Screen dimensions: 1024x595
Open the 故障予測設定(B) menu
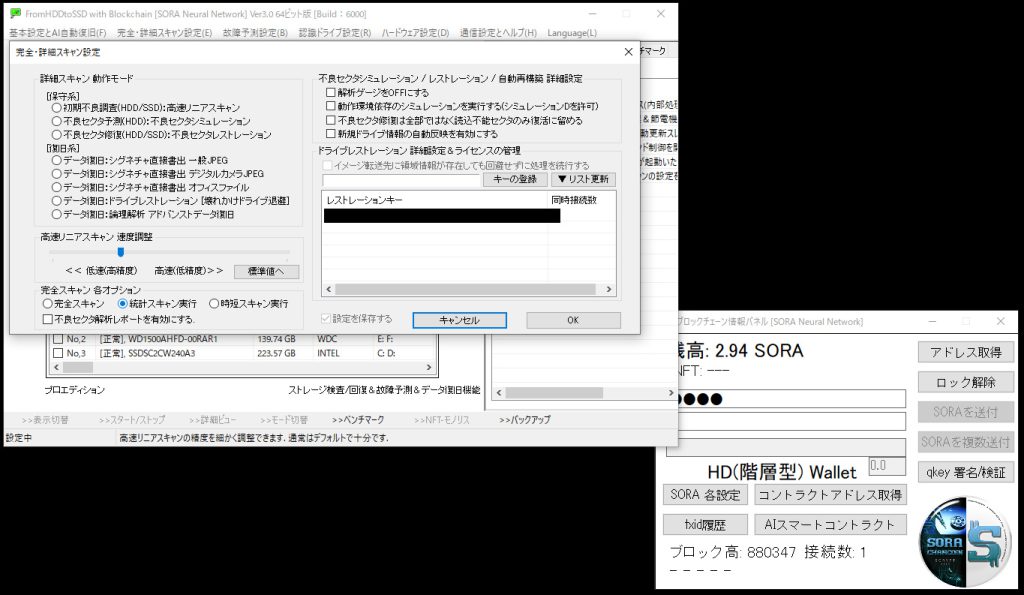[255, 33]
